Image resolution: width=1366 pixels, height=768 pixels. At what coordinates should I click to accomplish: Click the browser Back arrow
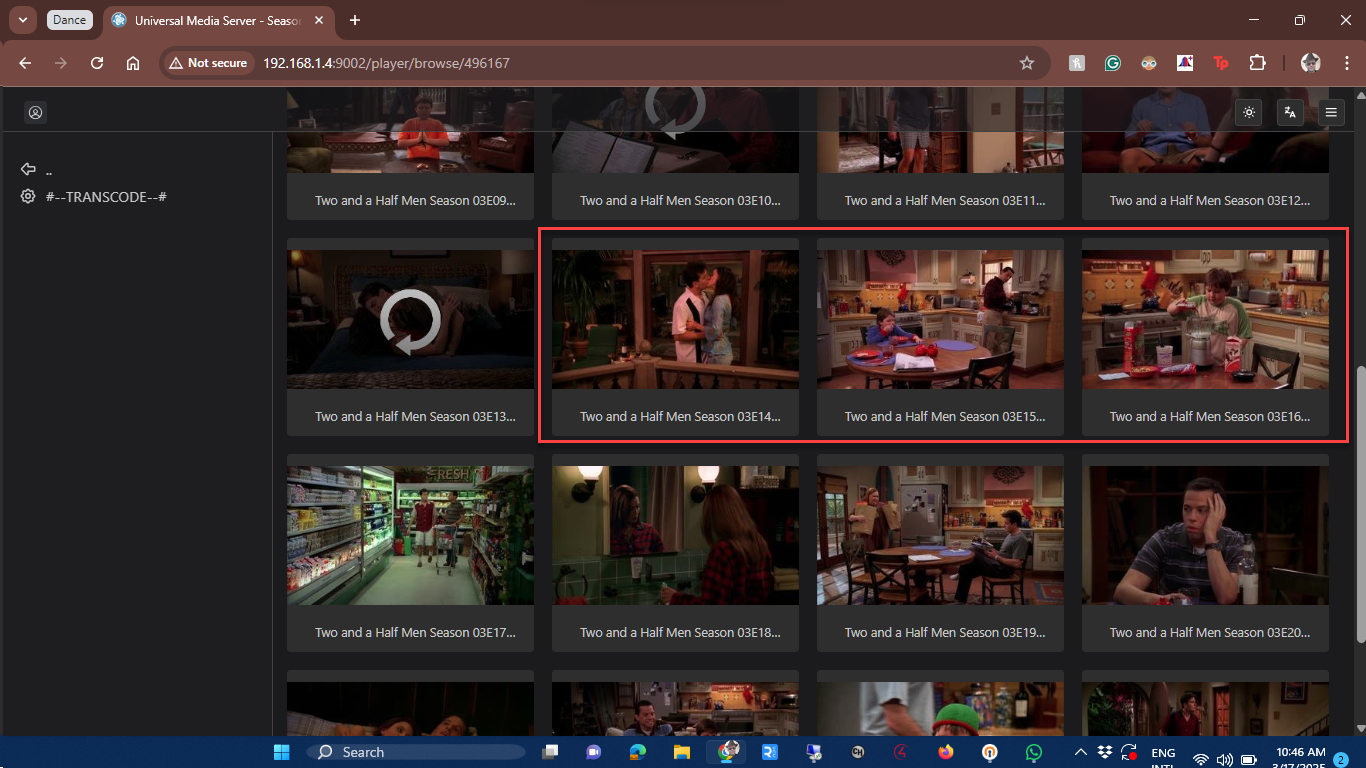coord(25,63)
